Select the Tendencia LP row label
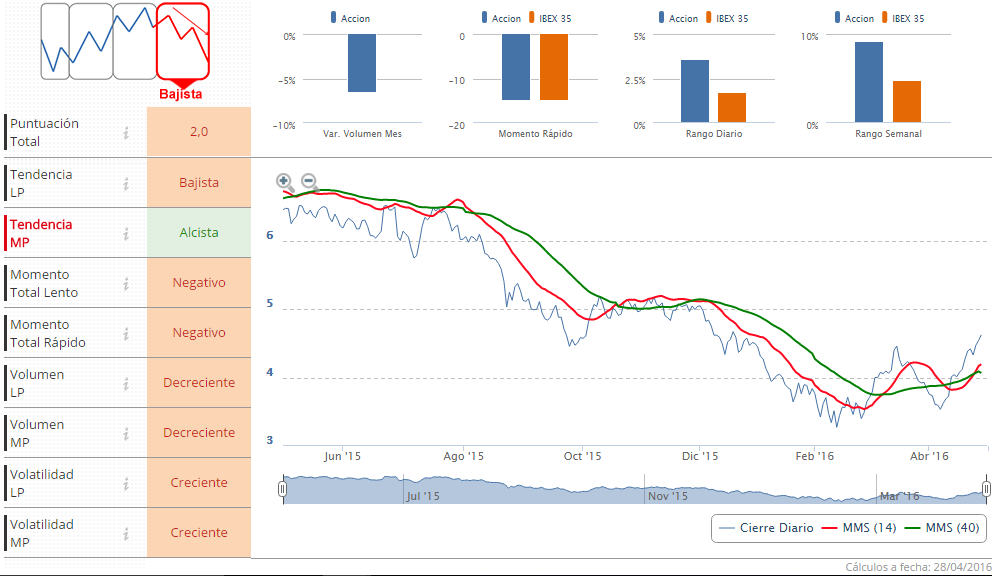Image resolution: width=992 pixels, height=576 pixels. pos(41,183)
